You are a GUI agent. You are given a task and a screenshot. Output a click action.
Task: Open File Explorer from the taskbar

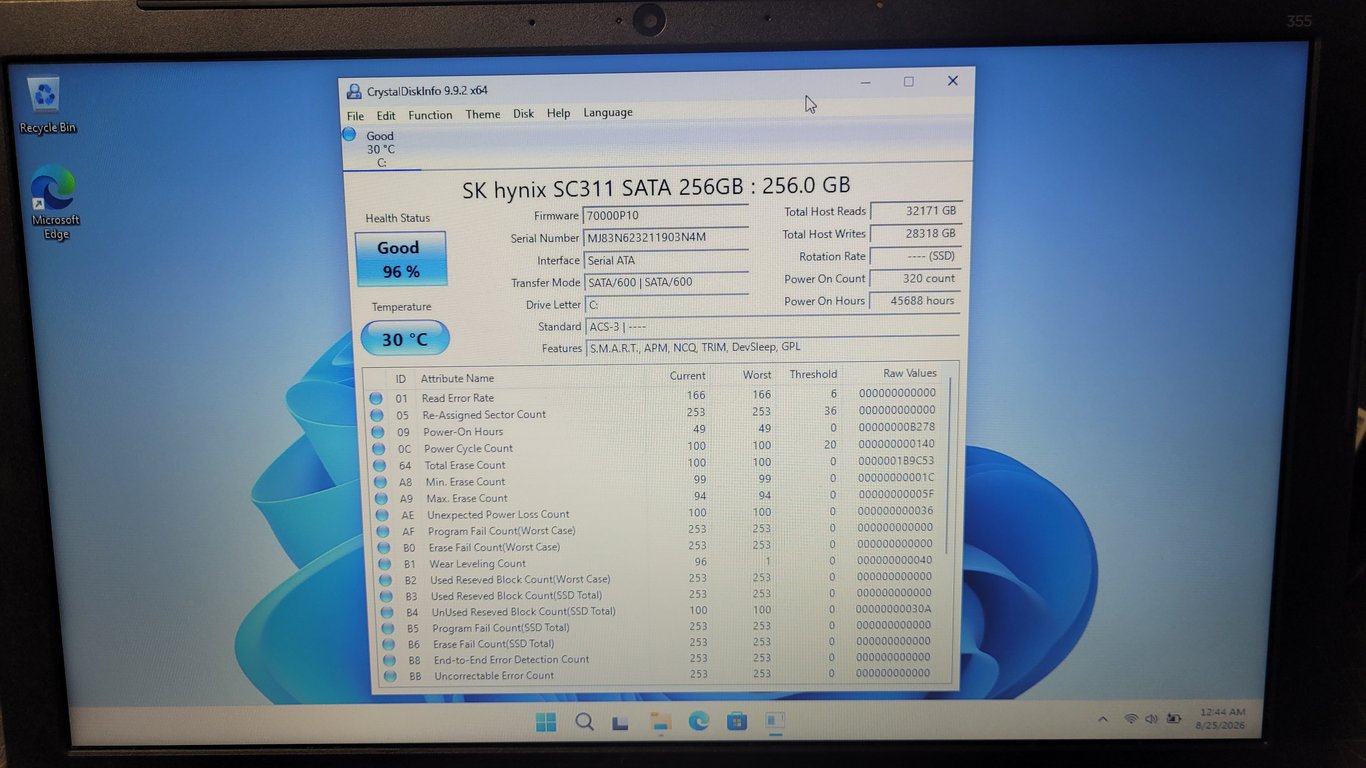coord(659,721)
